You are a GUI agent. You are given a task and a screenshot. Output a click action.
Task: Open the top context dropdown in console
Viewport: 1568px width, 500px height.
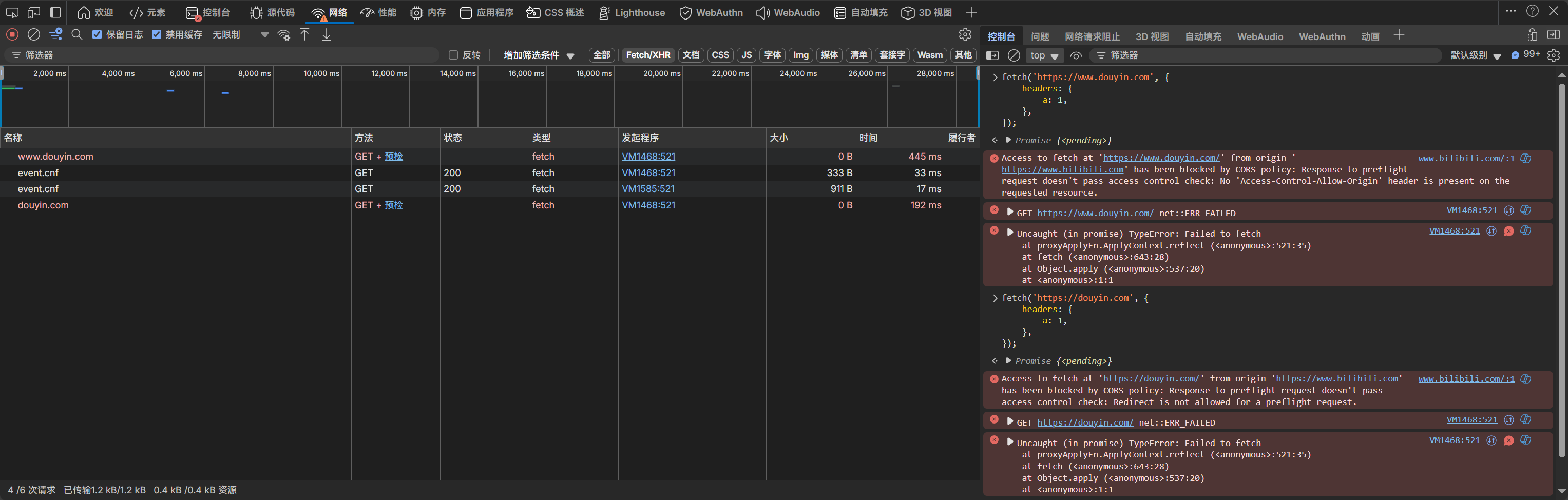coord(1043,55)
